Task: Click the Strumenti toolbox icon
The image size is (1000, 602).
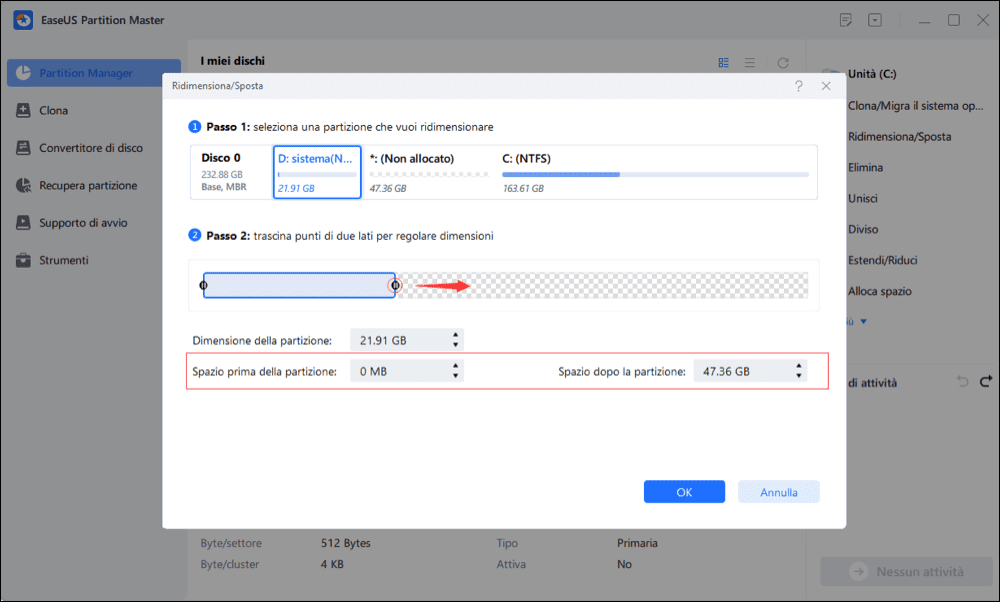Action: click(x=23, y=260)
